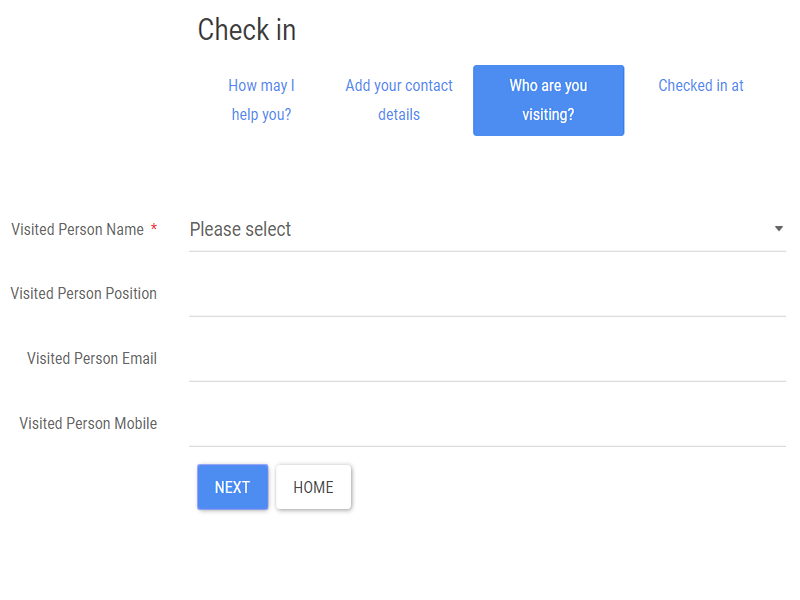Click the 'Please select' placeholder text
Screen dimensions: 800x600
tap(240, 229)
